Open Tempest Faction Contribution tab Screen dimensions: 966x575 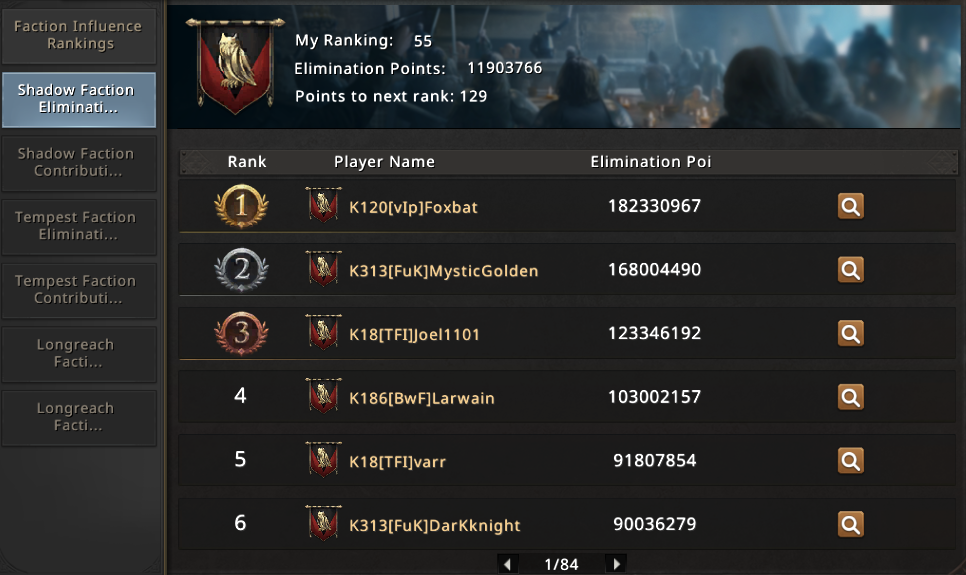[x=79, y=290]
